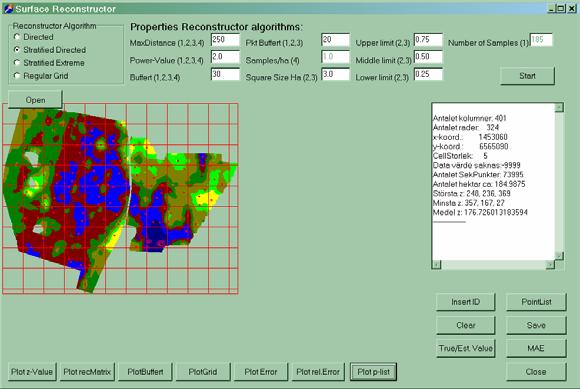The height and width of the screenshot is (389, 580).
Task: Click the Insert ID button
Action: tap(466, 302)
